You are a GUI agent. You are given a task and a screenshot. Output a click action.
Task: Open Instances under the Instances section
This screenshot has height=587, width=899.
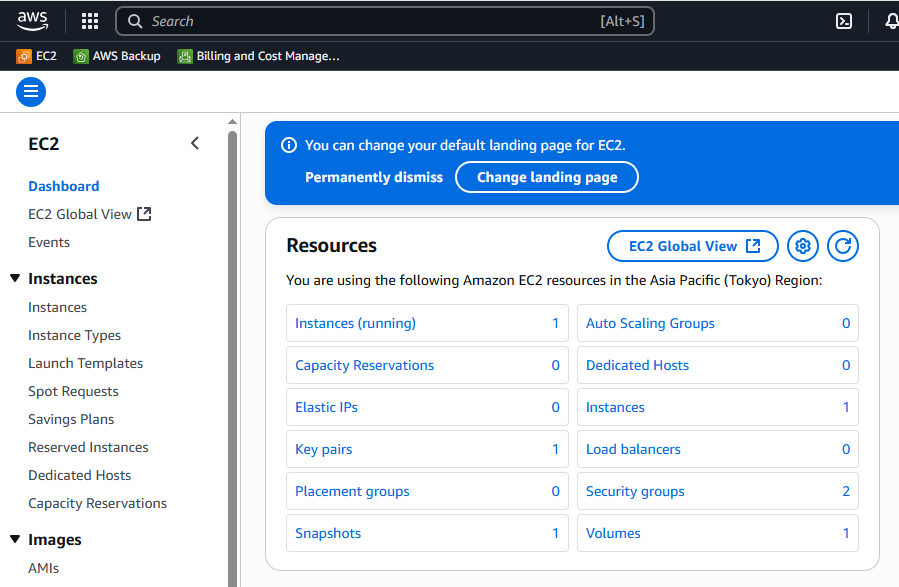click(57, 307)
